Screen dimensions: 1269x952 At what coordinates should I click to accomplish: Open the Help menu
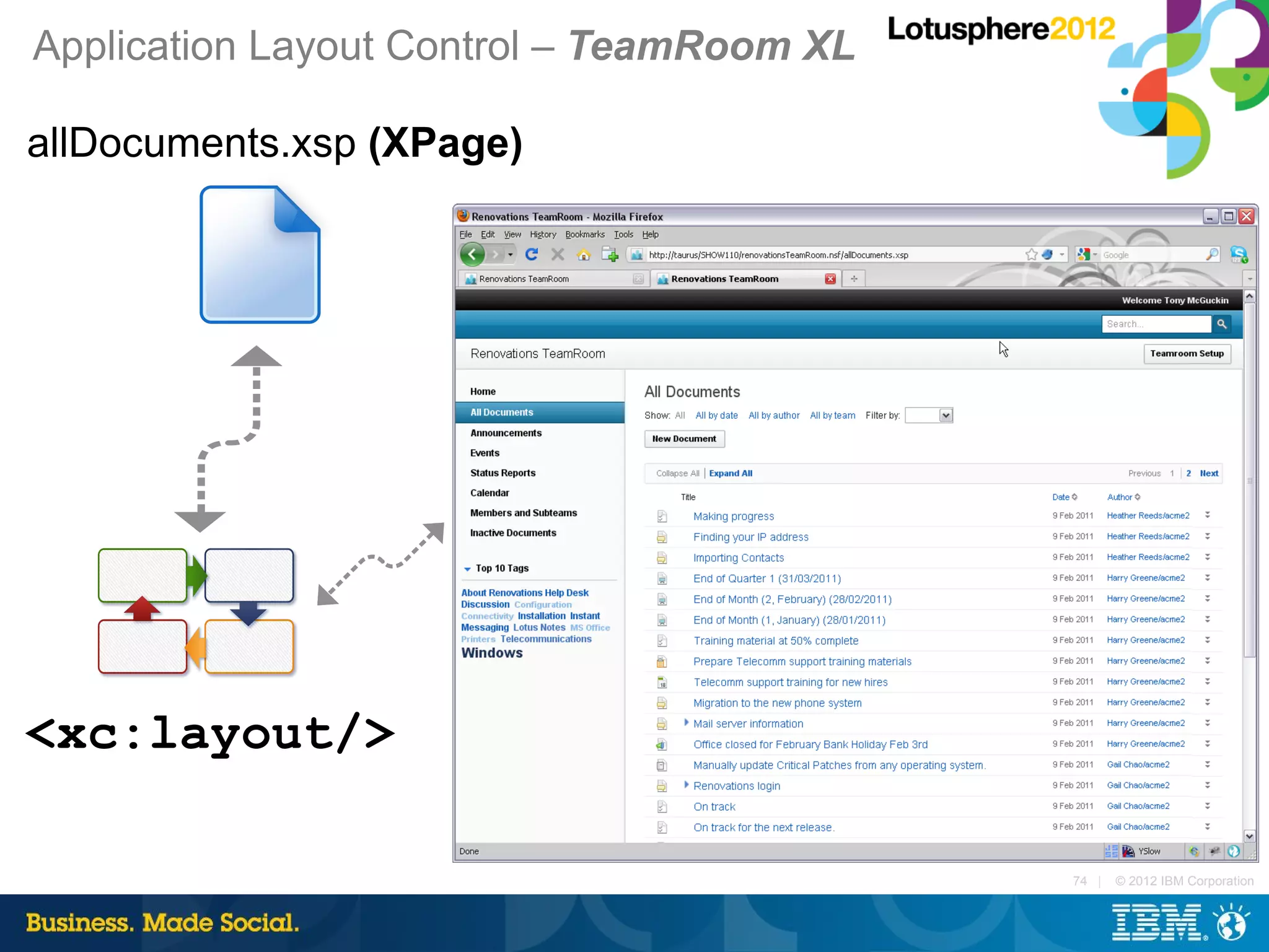coord(650,235)
